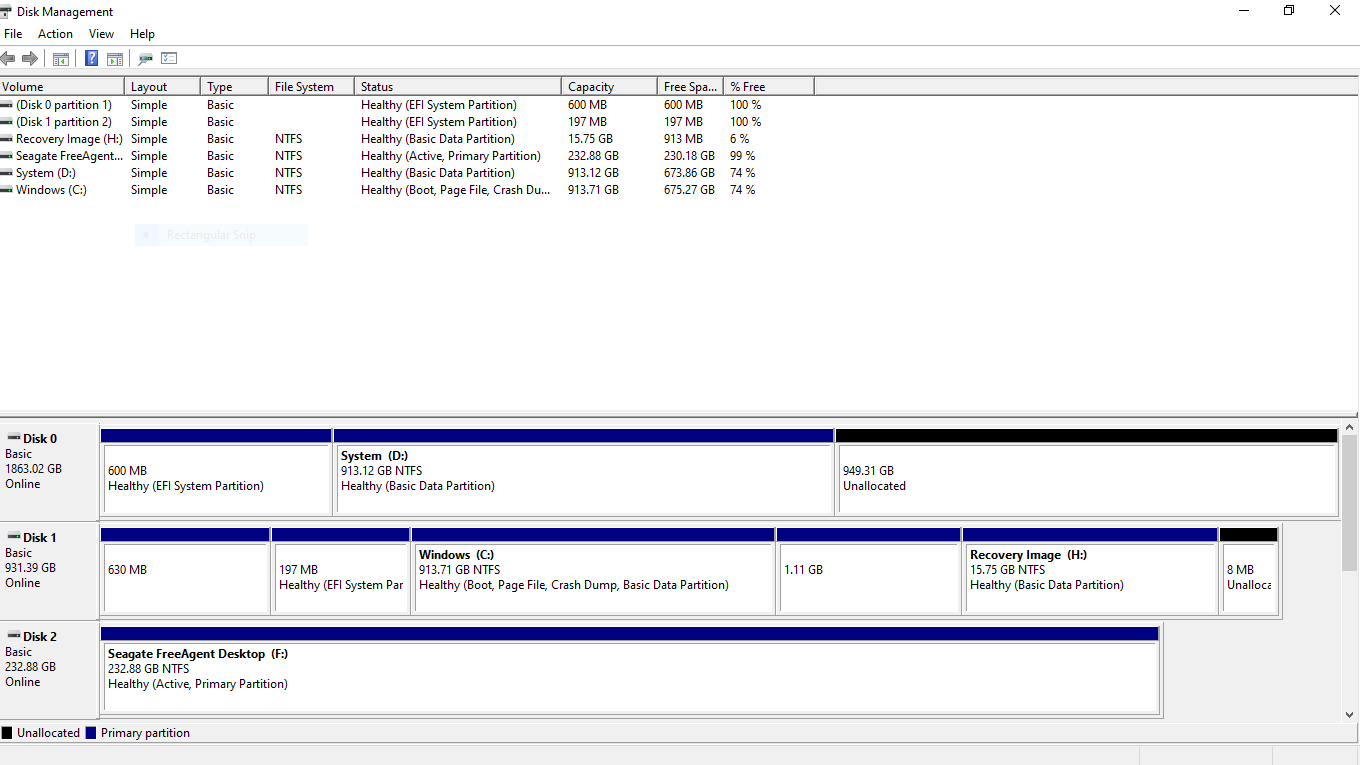Click the Disk Management title bar icon
Viewport: 1360px width, 765px height.
click(x=6, y=11)
